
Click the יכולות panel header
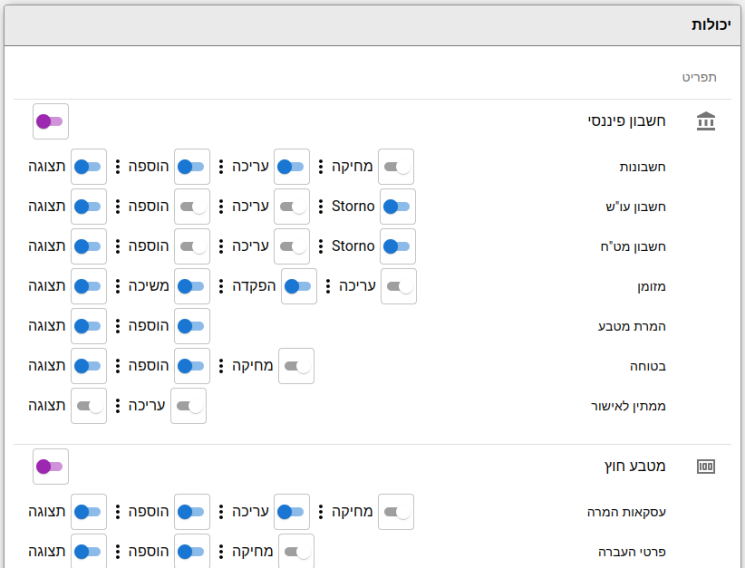(372, 25)
